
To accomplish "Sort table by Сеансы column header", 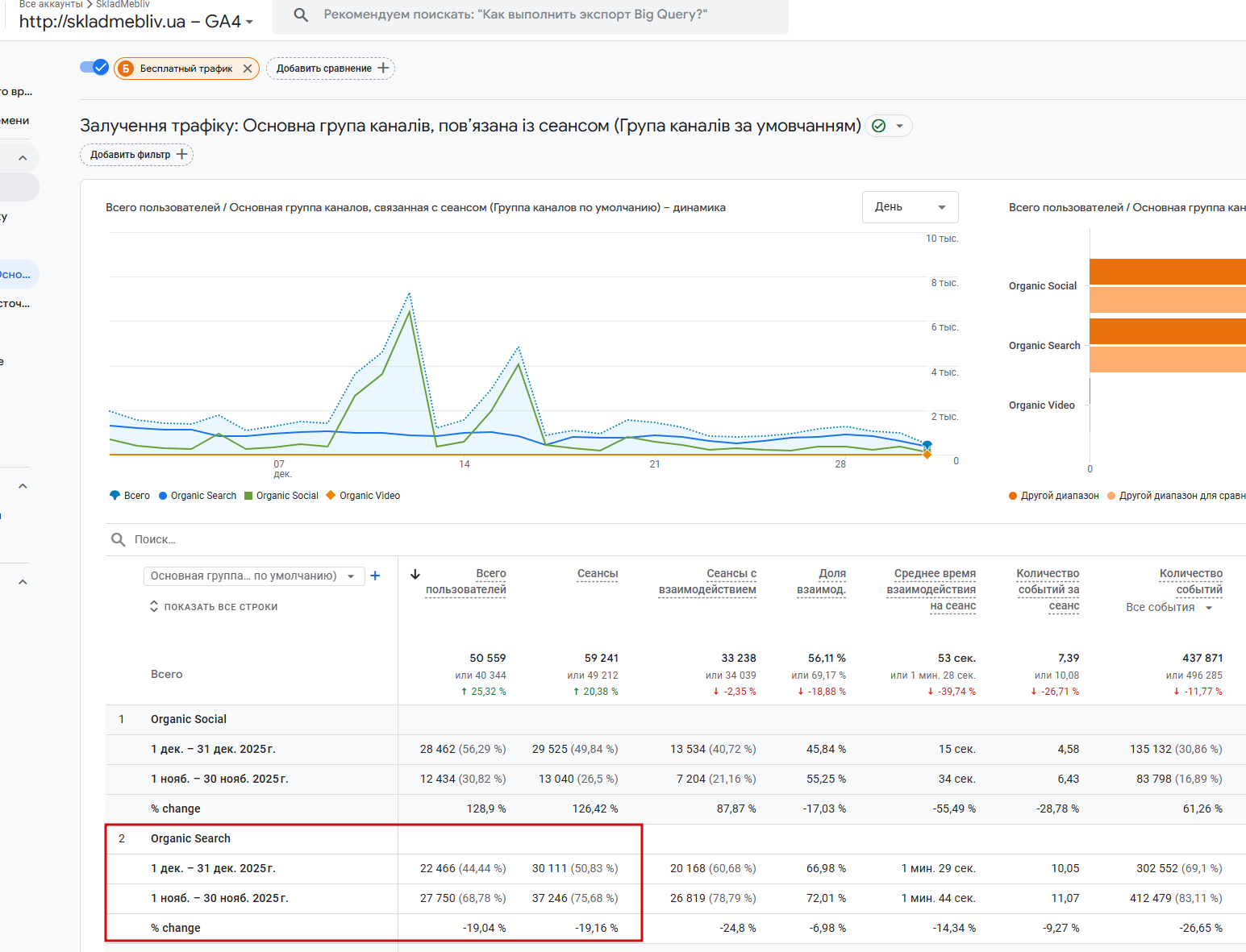I will click(597, 573).
